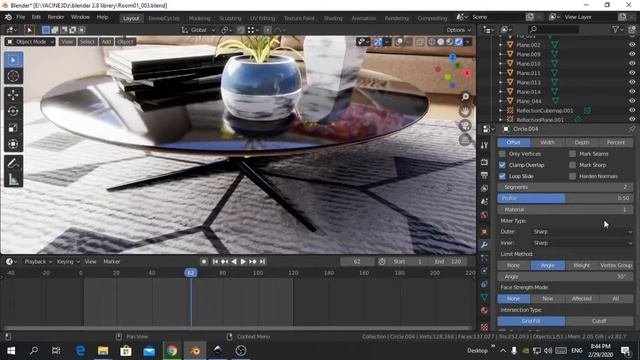Open the Edit menu
The width and height of the screenshot is (640, 360).
(x=36, y=17)
